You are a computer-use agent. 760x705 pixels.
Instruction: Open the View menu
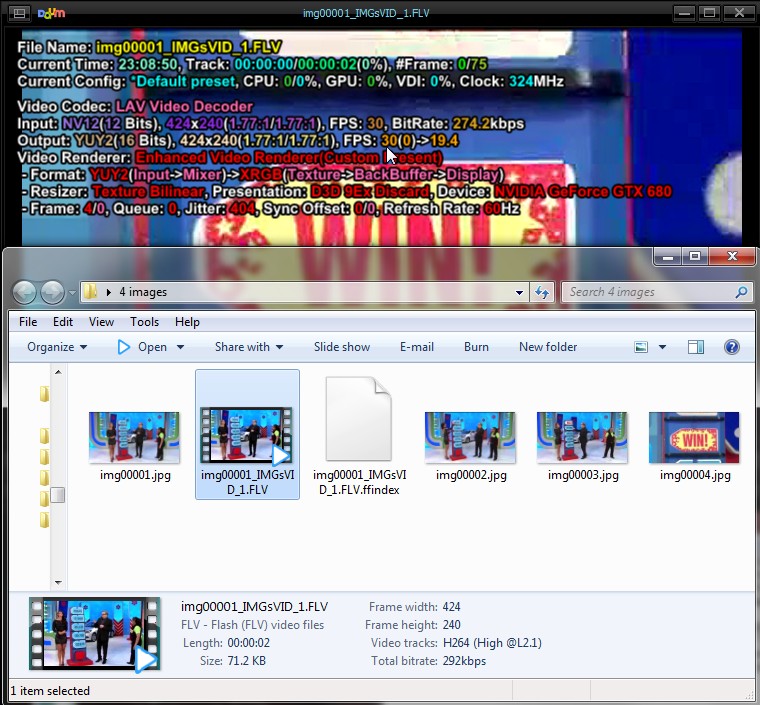pyautogui.click(x=101, y=322)
